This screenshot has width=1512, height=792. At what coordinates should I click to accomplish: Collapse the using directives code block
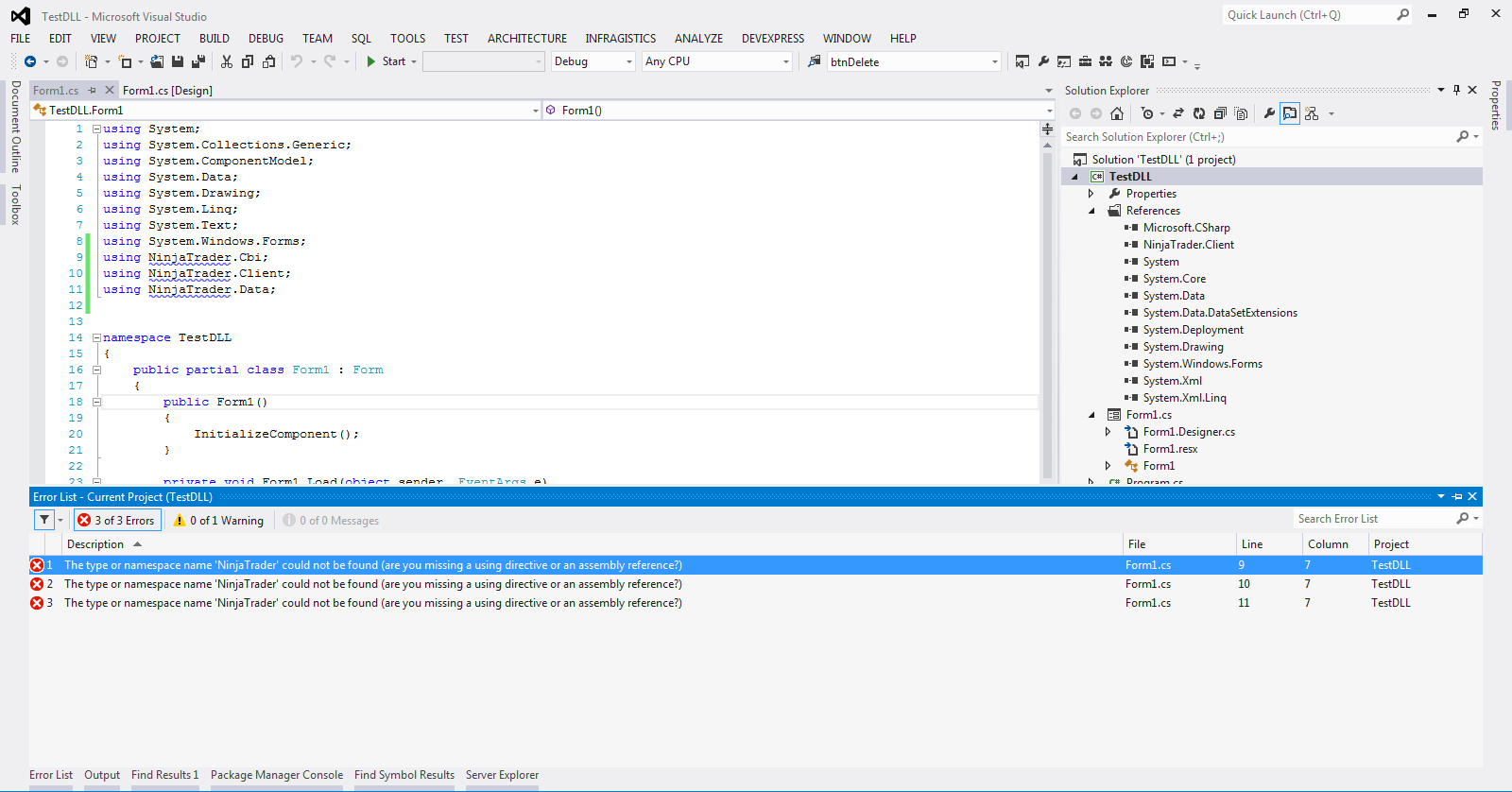96,129
